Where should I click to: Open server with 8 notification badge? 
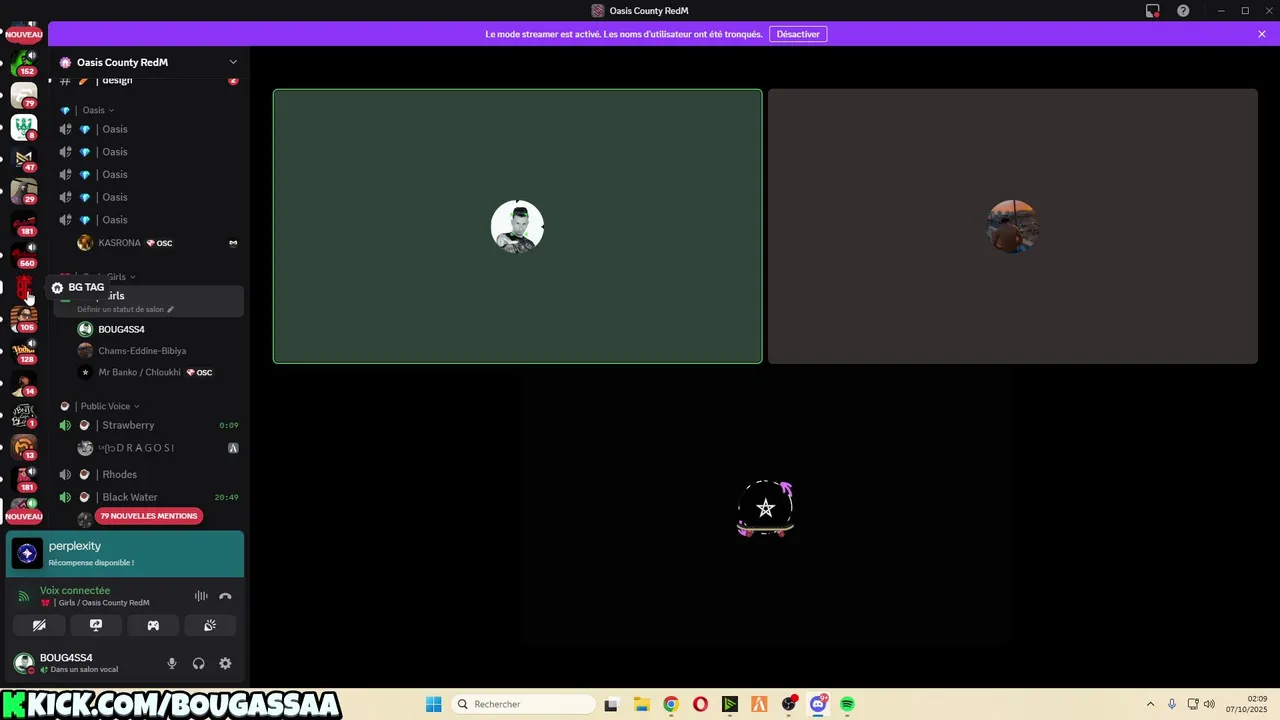coord(24,127)
